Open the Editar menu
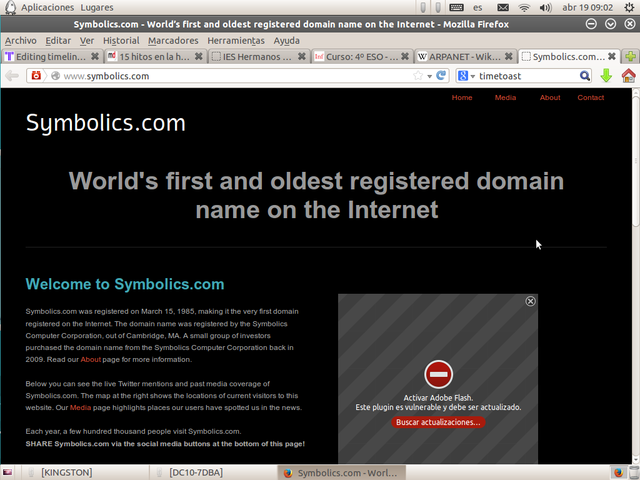 pyautogui.click(x=58, y=40)
